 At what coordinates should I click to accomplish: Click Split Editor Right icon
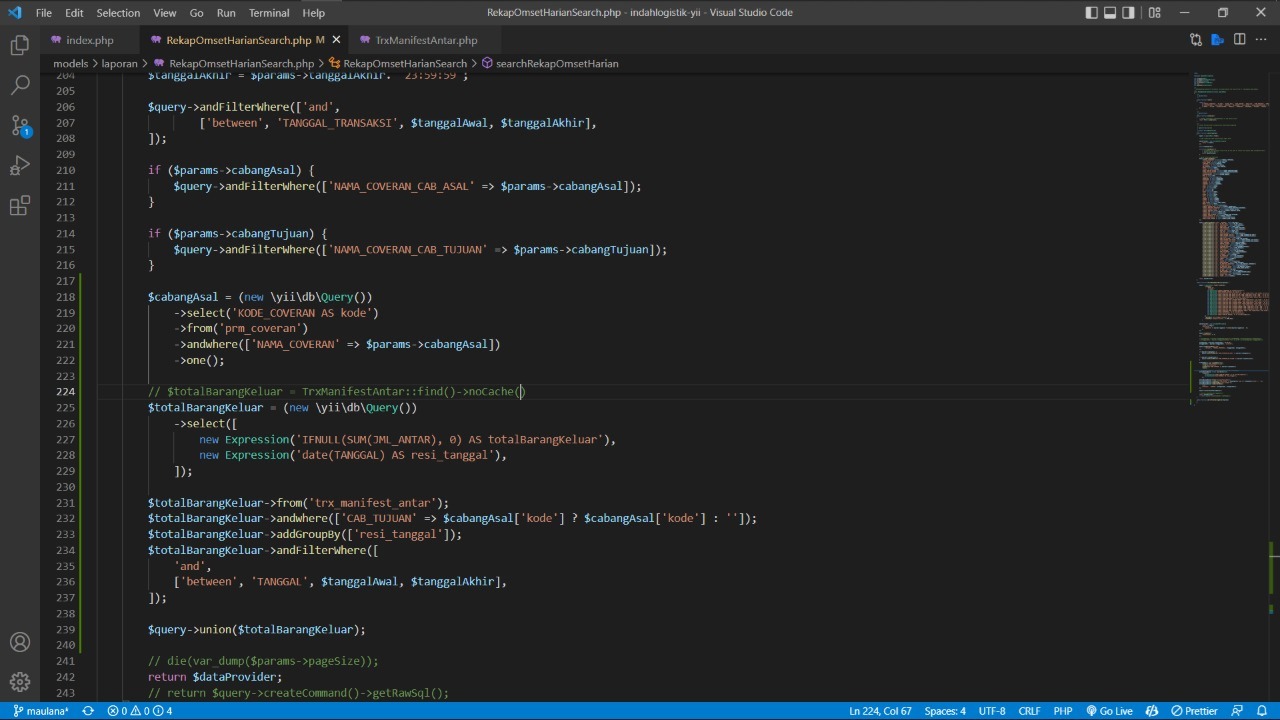click(x=1239, y=40)
